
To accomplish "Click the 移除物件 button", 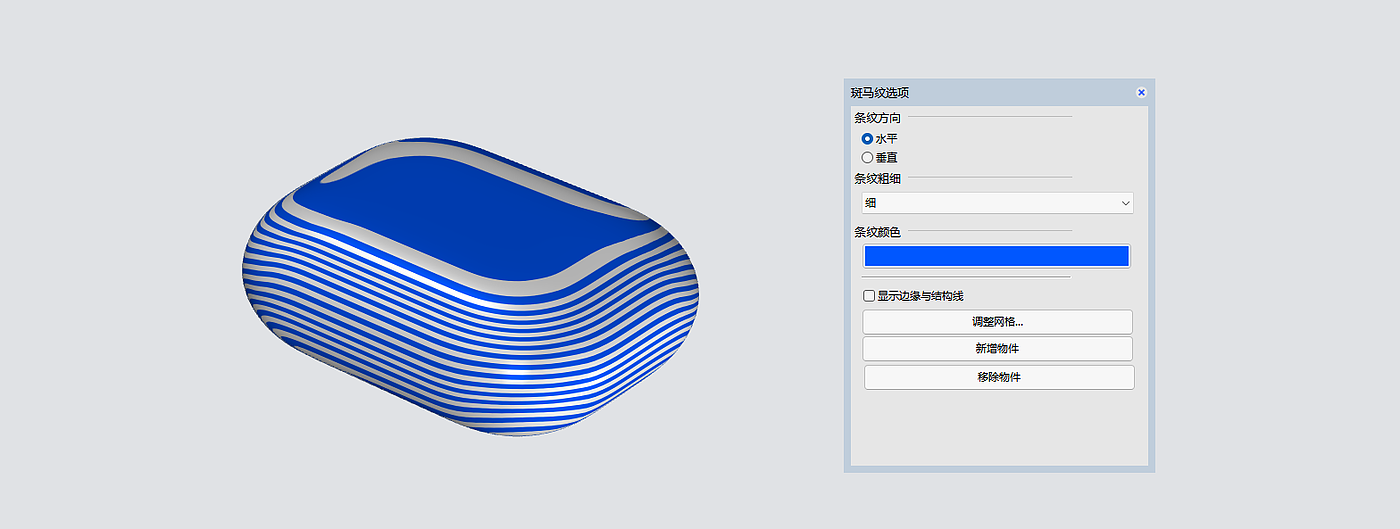I will 998,377.
